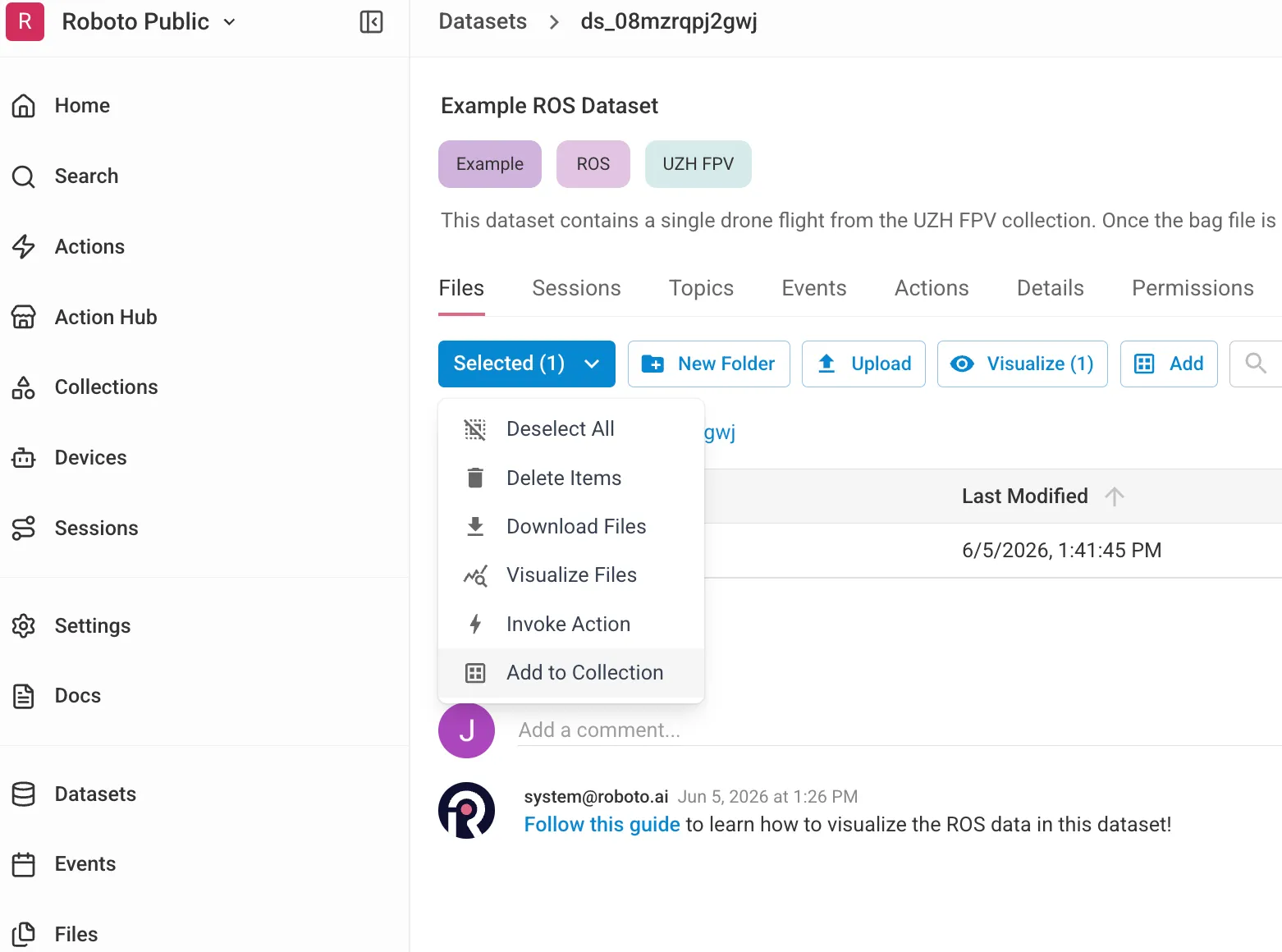Screen dimensions: 1282x952
Task: Click the New Folder button
Action: point(709,364)
